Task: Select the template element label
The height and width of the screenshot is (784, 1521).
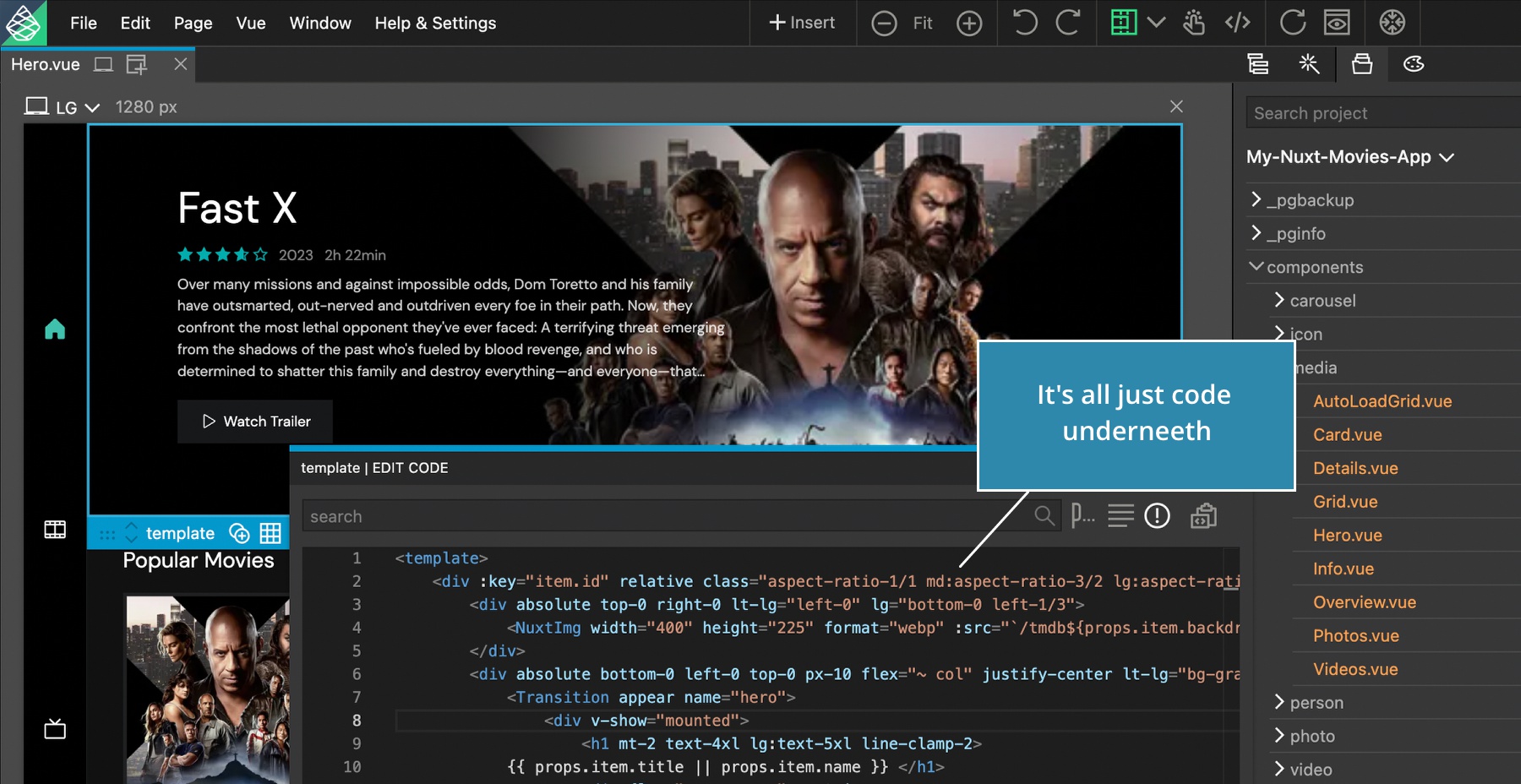Action: [x=180, y=533]
